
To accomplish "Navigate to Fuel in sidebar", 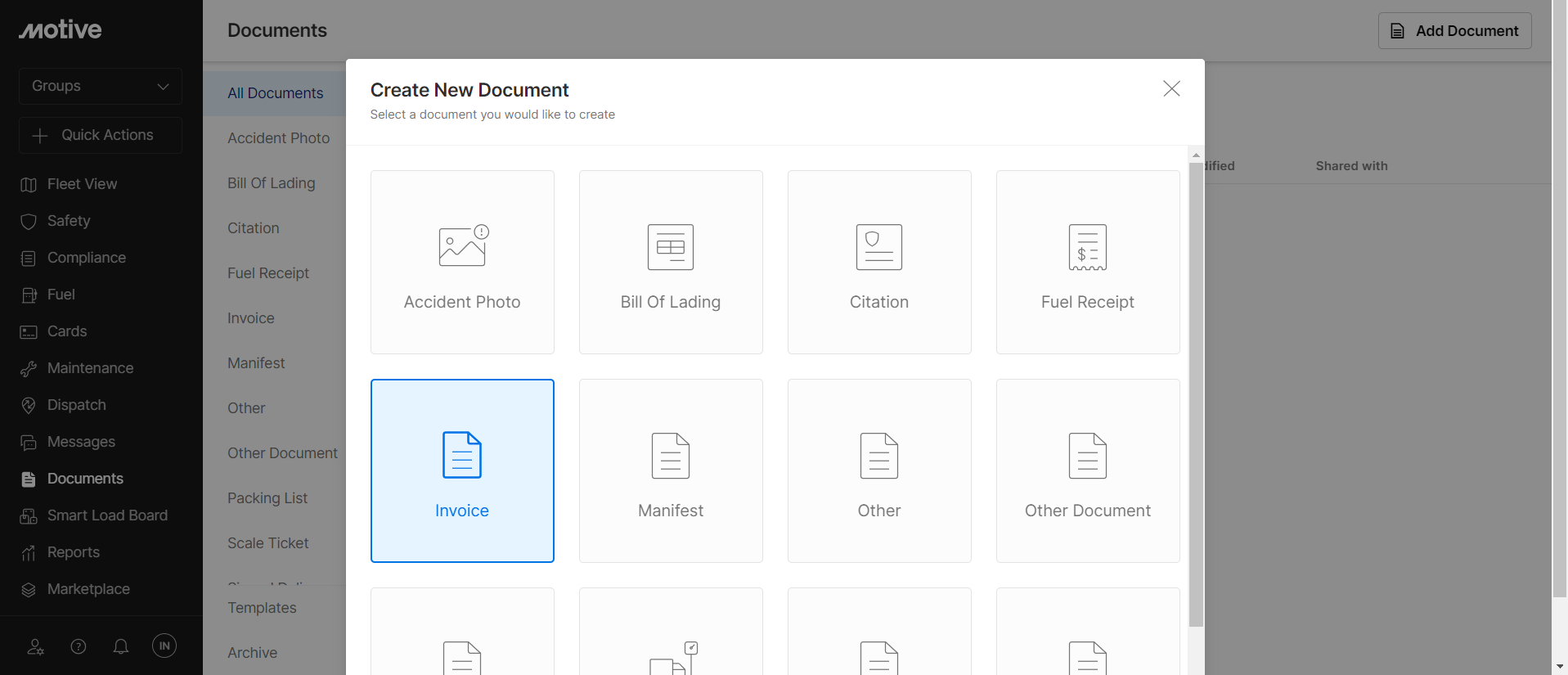I will (x=61, y=295).
